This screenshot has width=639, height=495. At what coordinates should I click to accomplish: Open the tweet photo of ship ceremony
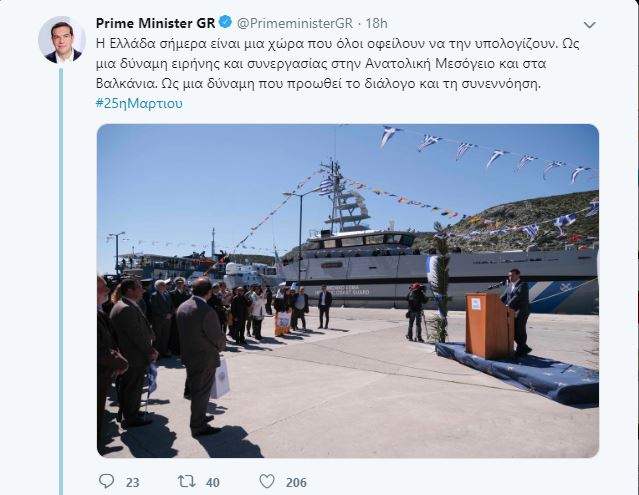pyautogui.click(x=348, y=290)
